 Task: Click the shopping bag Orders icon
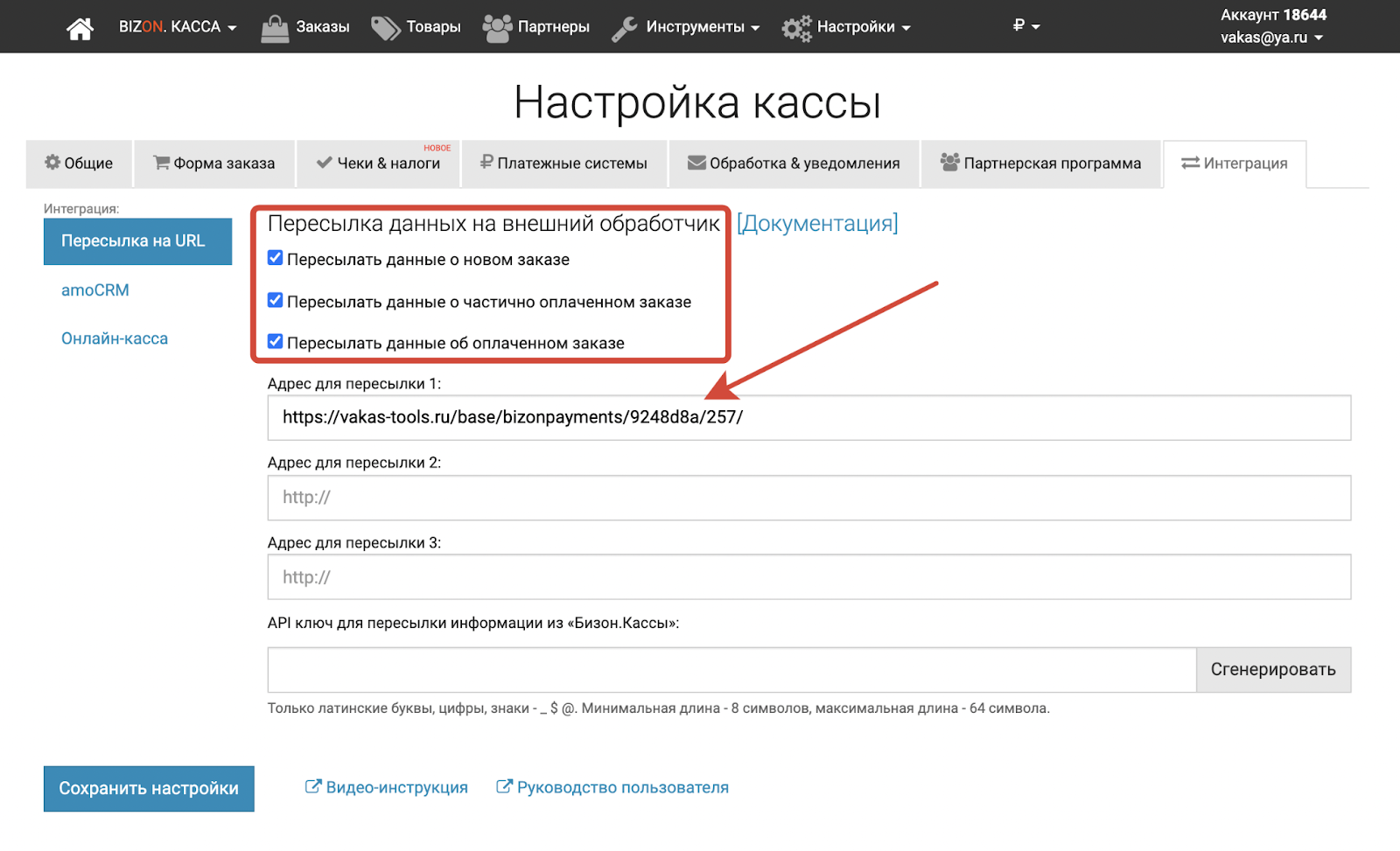pyautogui.click(x=275, y=28)
